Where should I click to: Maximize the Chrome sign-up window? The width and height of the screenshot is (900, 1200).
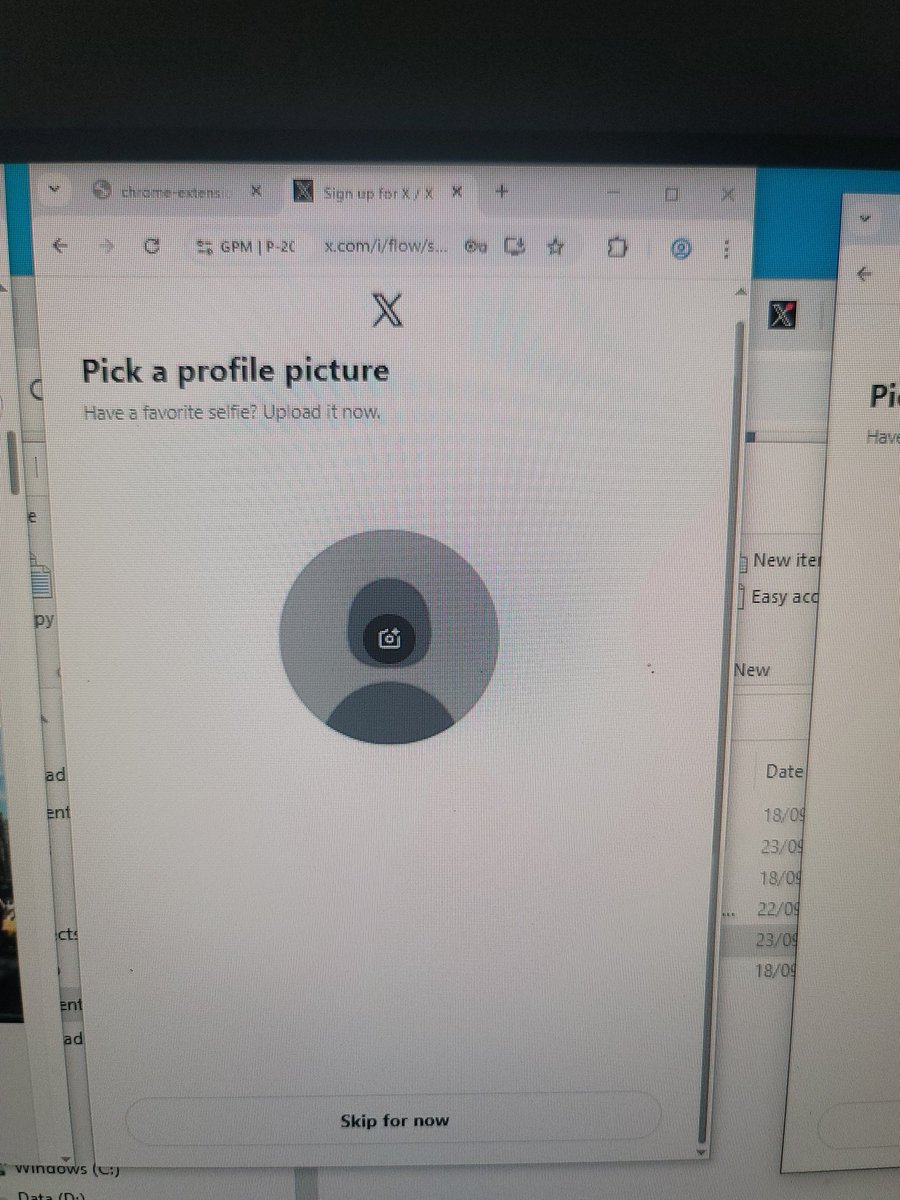pyautogui.click(x=672, y=193)
